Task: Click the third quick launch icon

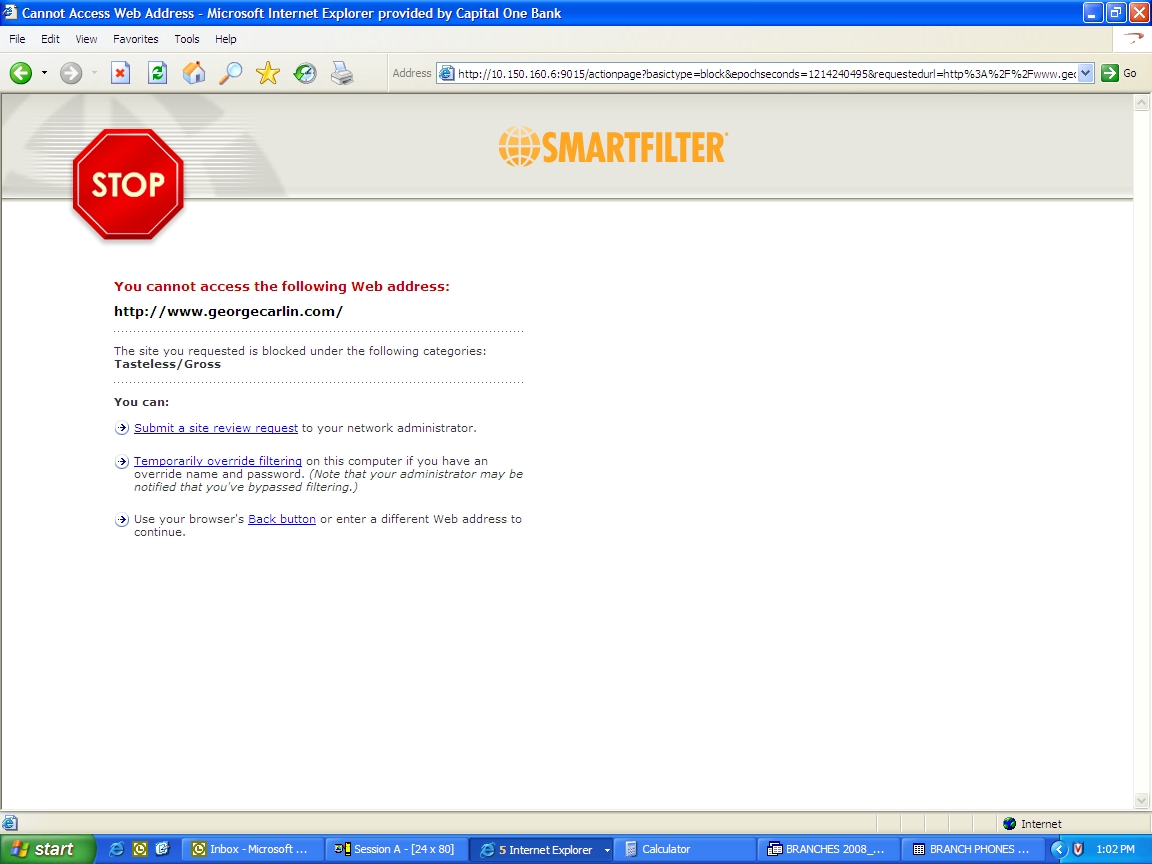Action: (x=162, y=849)
